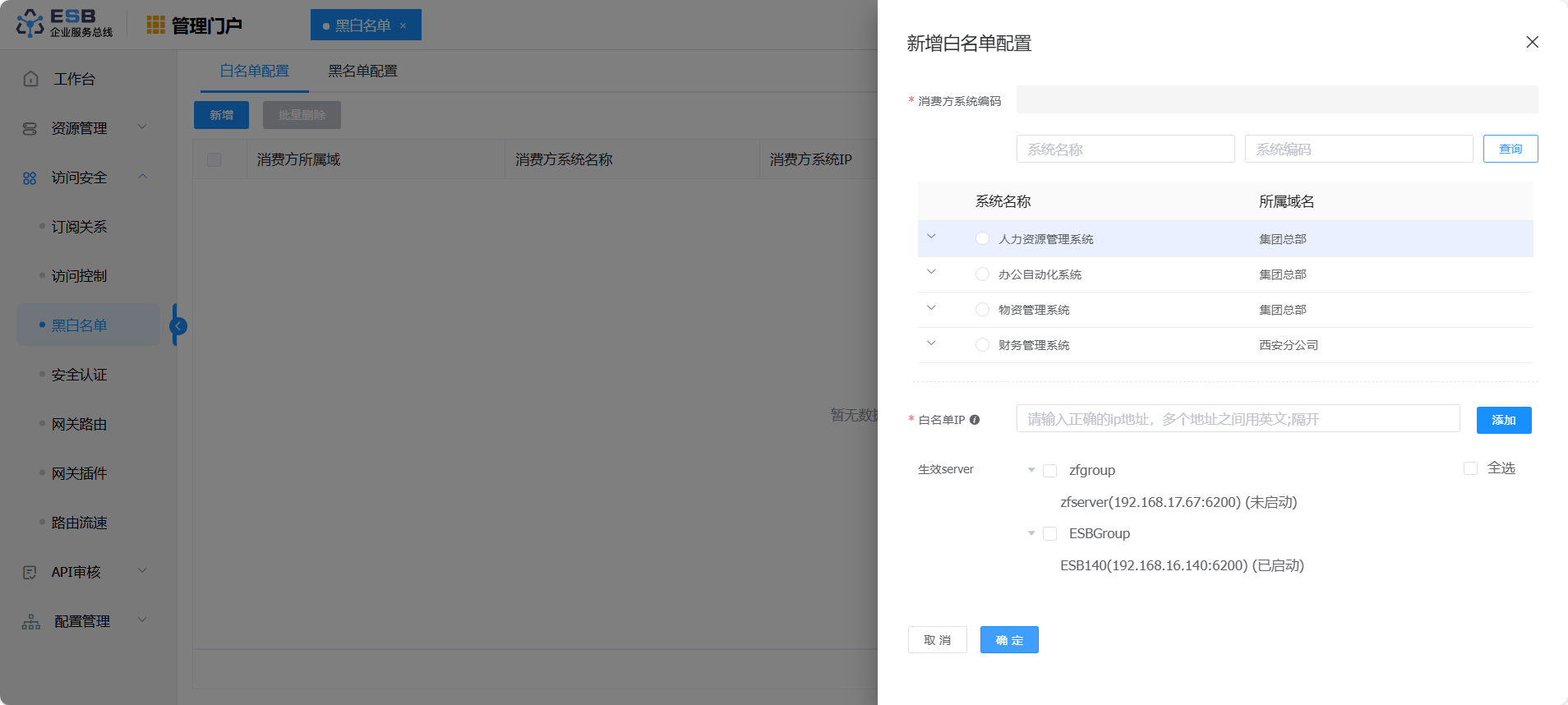
Task: Click the 配置管理 hierarchy icon
Action: coord(30,622)
